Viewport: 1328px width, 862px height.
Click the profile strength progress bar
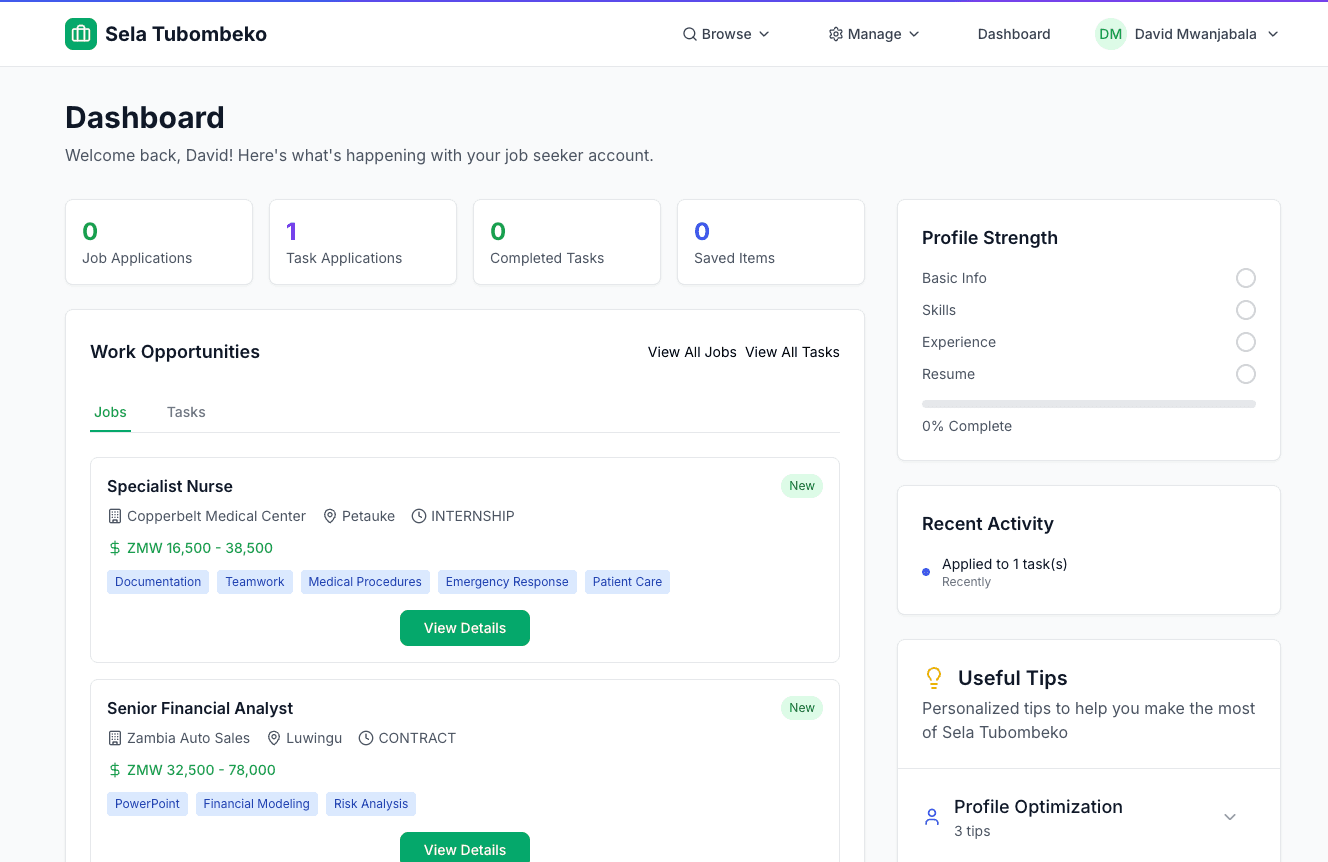1088,404
